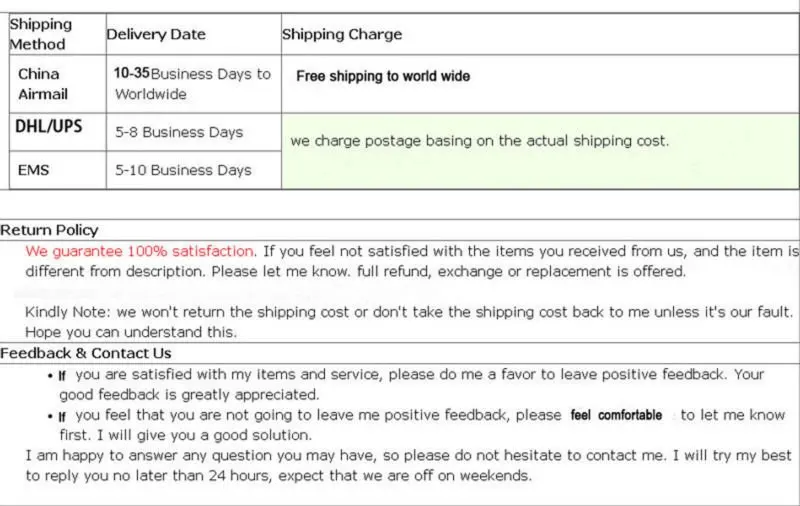Click the Kindly Note shipping cost paragraph

tap(408, 322)
